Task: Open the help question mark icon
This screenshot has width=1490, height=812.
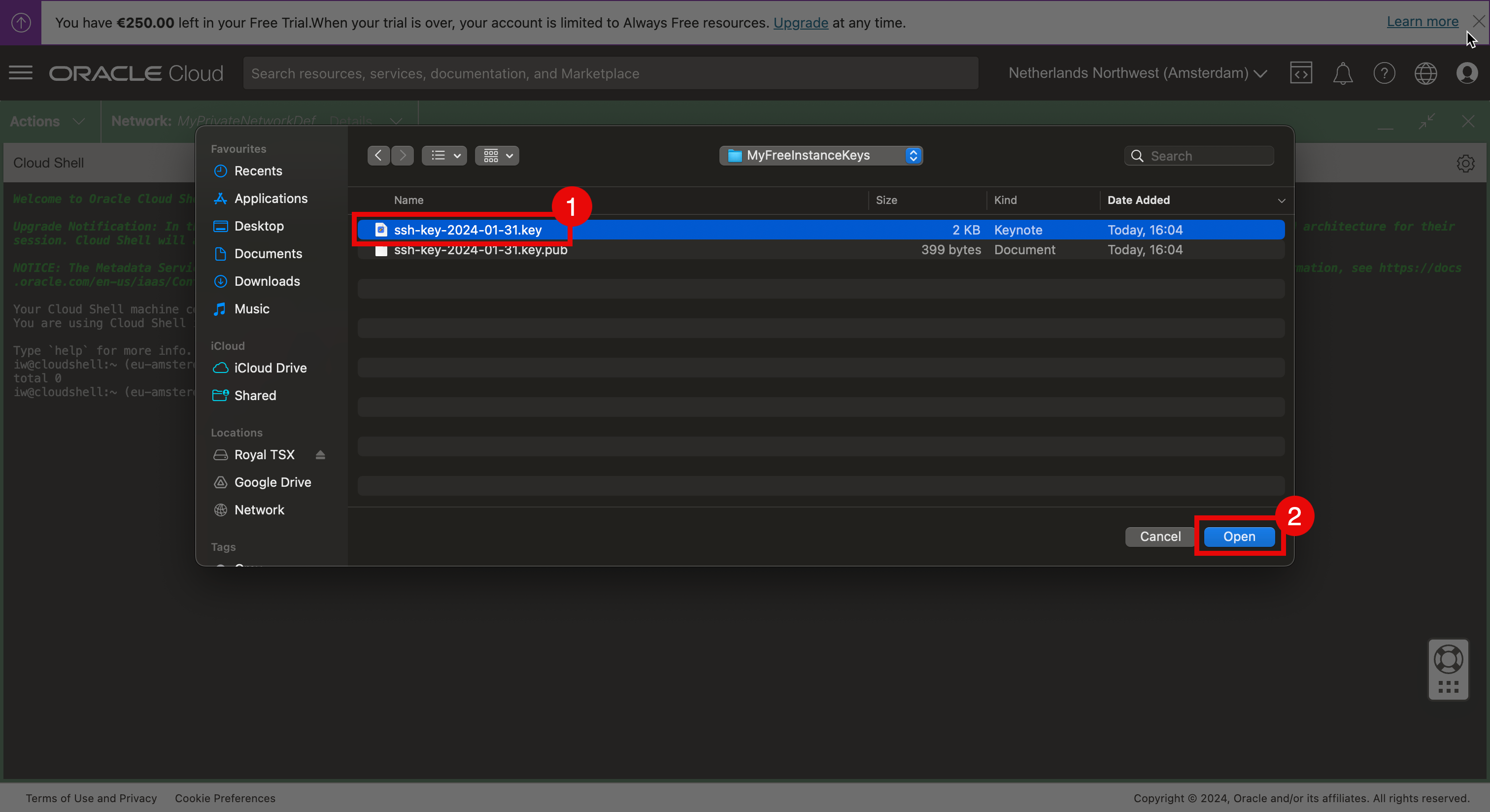Action: 1384,73
